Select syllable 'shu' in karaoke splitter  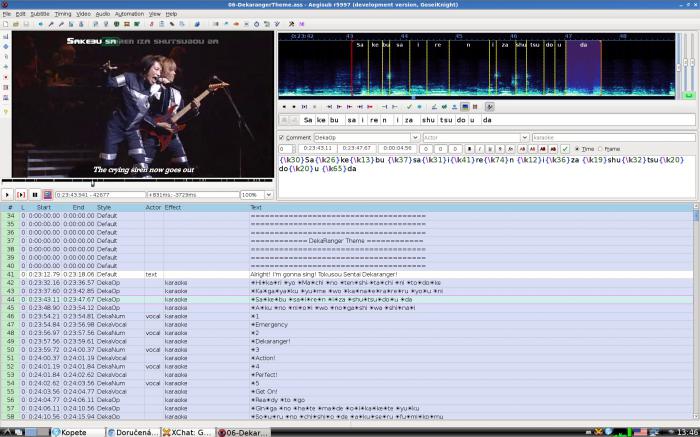428,120
